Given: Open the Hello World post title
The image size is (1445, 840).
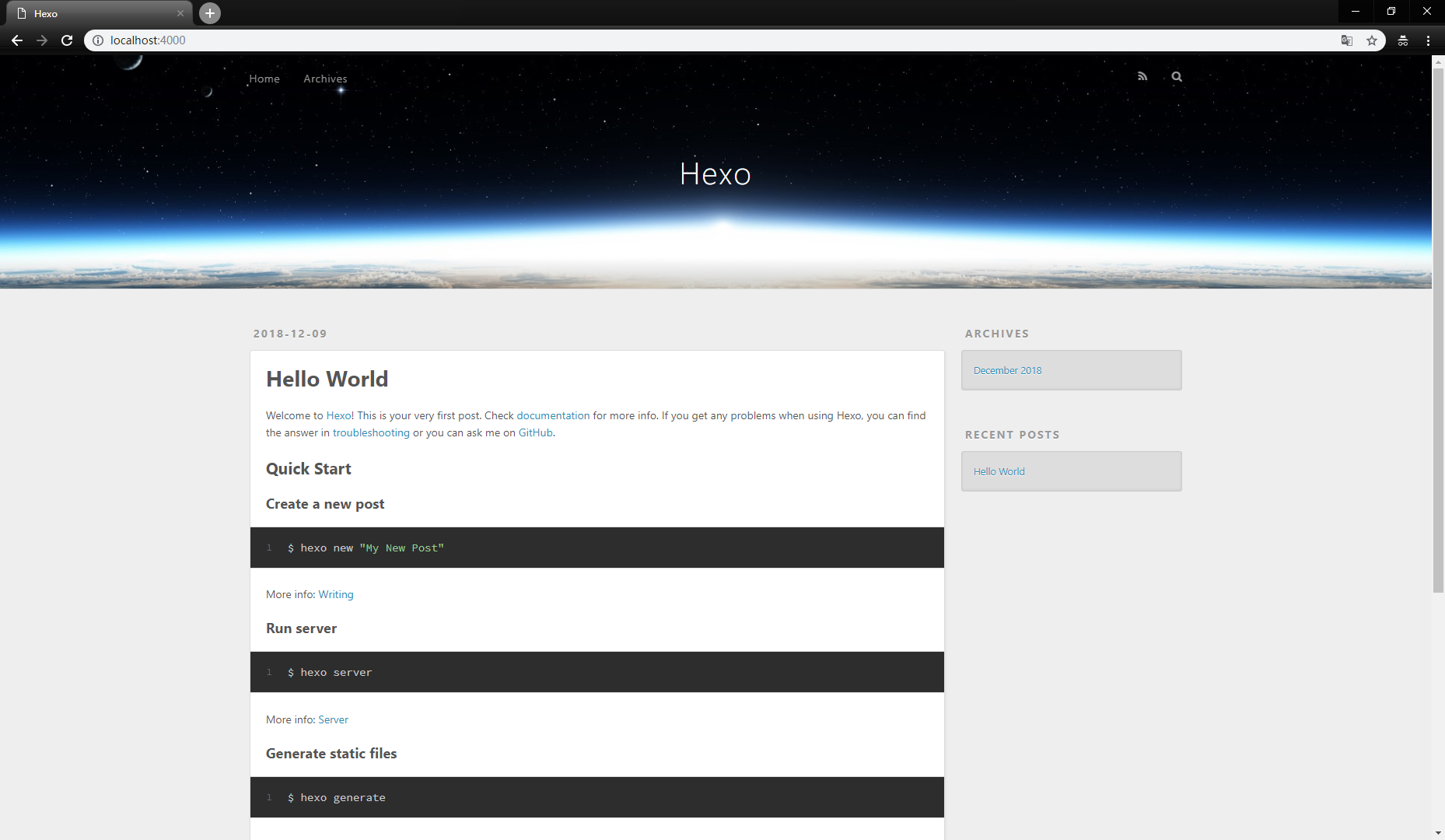Looking at the screenshot, I should (327, 379).
